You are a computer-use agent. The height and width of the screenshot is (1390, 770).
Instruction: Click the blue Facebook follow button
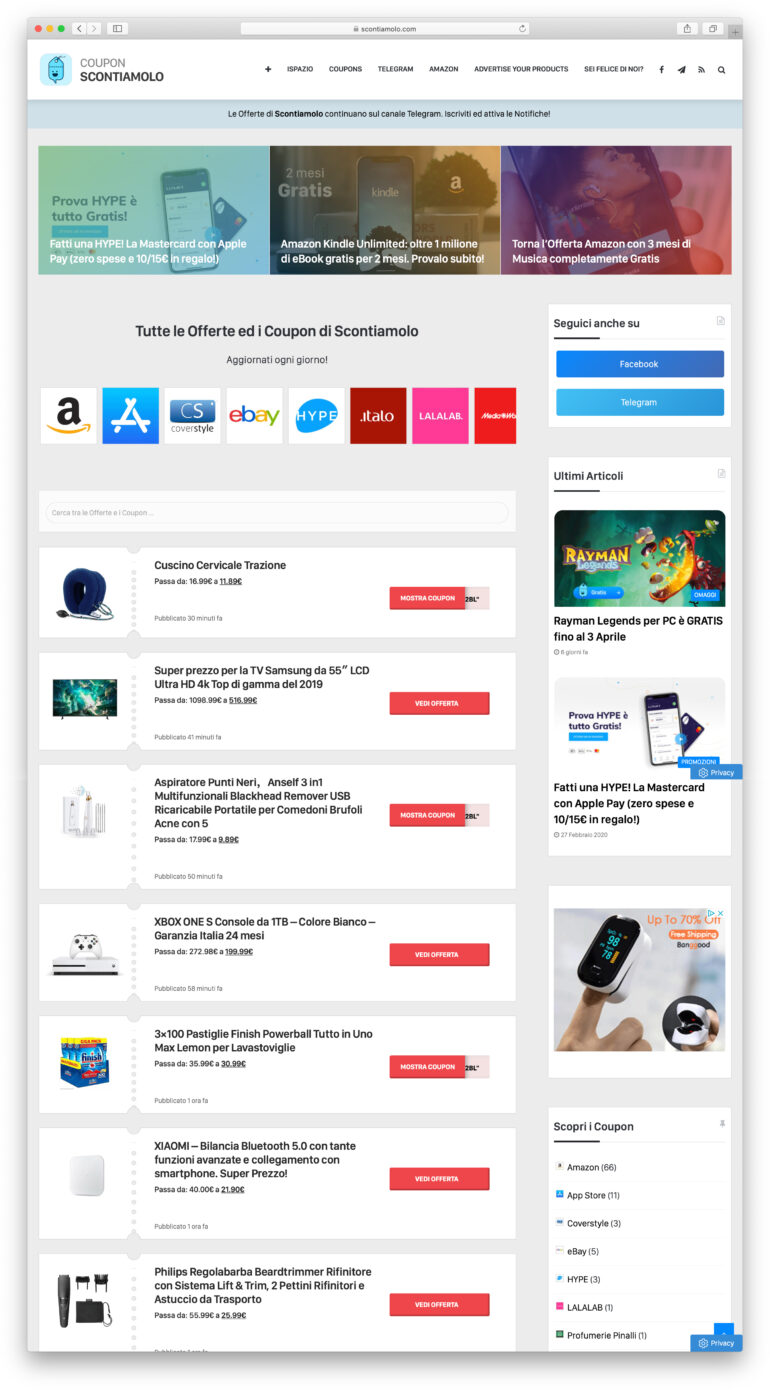639,364
